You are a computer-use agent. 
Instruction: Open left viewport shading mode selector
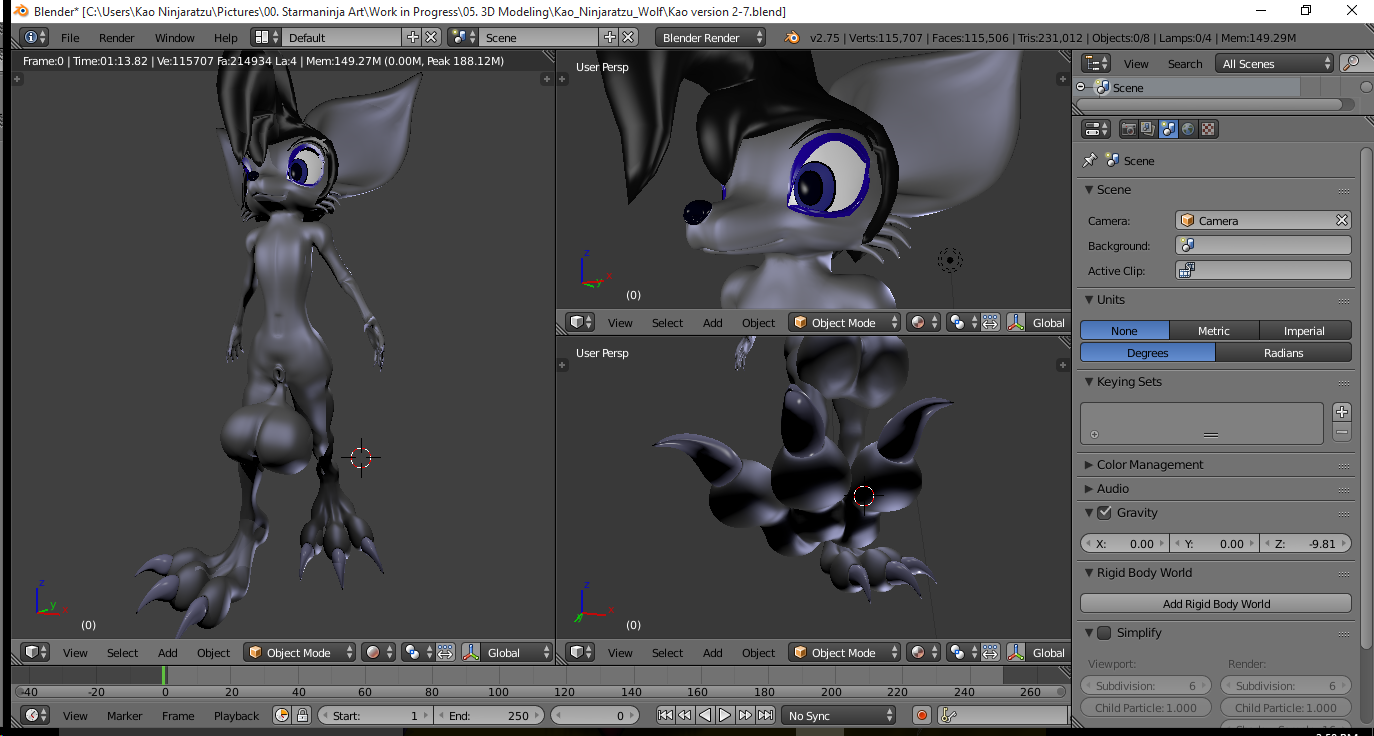tap(378, 652)
